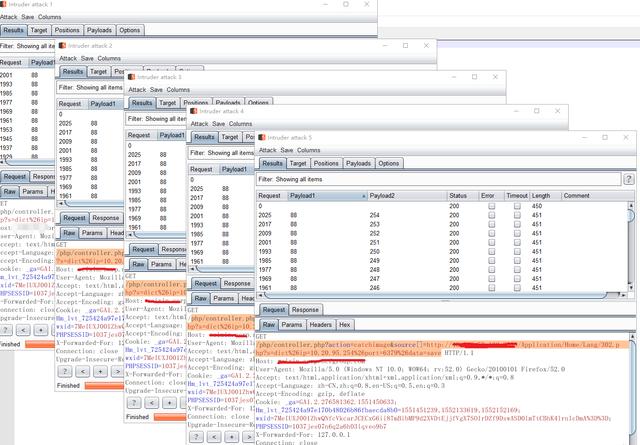Sort attack 5 results by Length column header
The width and height of the screenshot is (640, 445).
(546, 196)
